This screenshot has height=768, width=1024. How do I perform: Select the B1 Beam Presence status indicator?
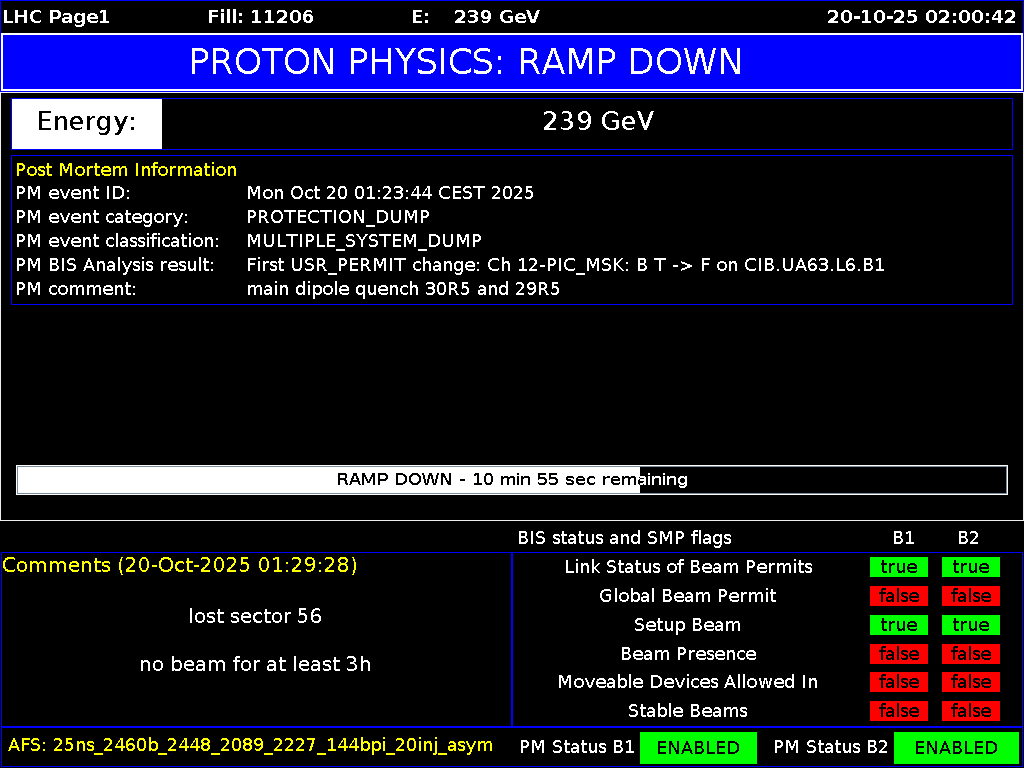coord(897,653)
